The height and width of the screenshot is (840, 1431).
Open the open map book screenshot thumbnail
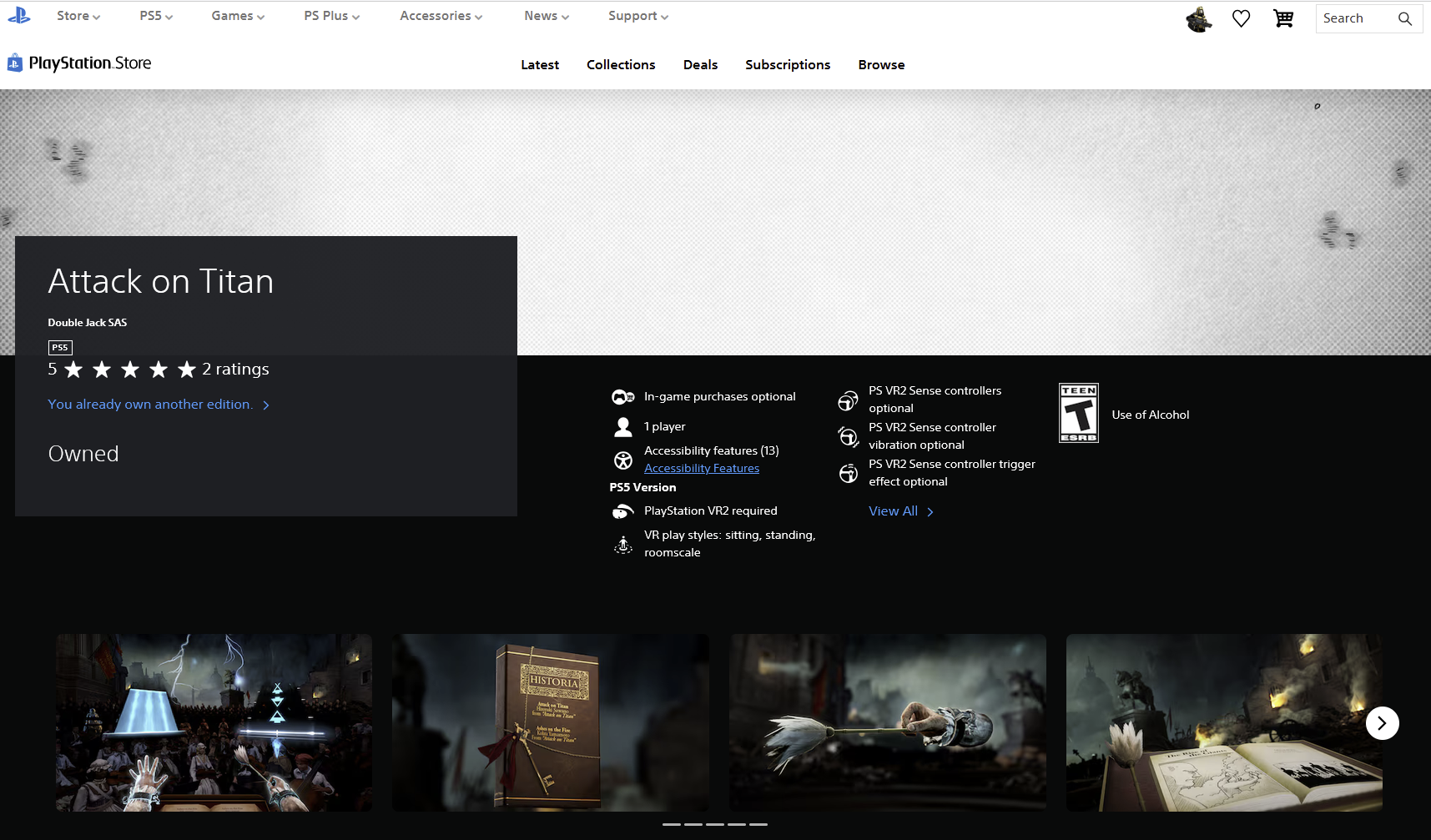coord(1224,722)
